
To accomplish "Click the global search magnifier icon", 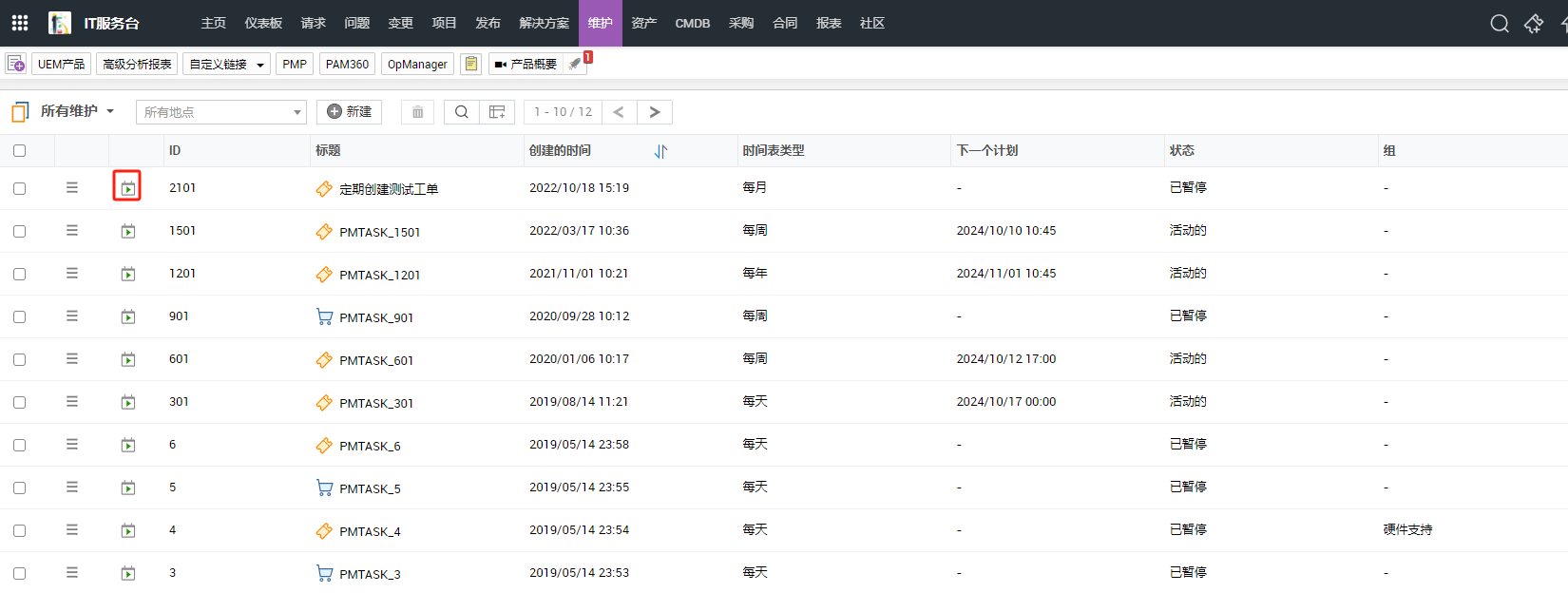I will point(1499,24).
